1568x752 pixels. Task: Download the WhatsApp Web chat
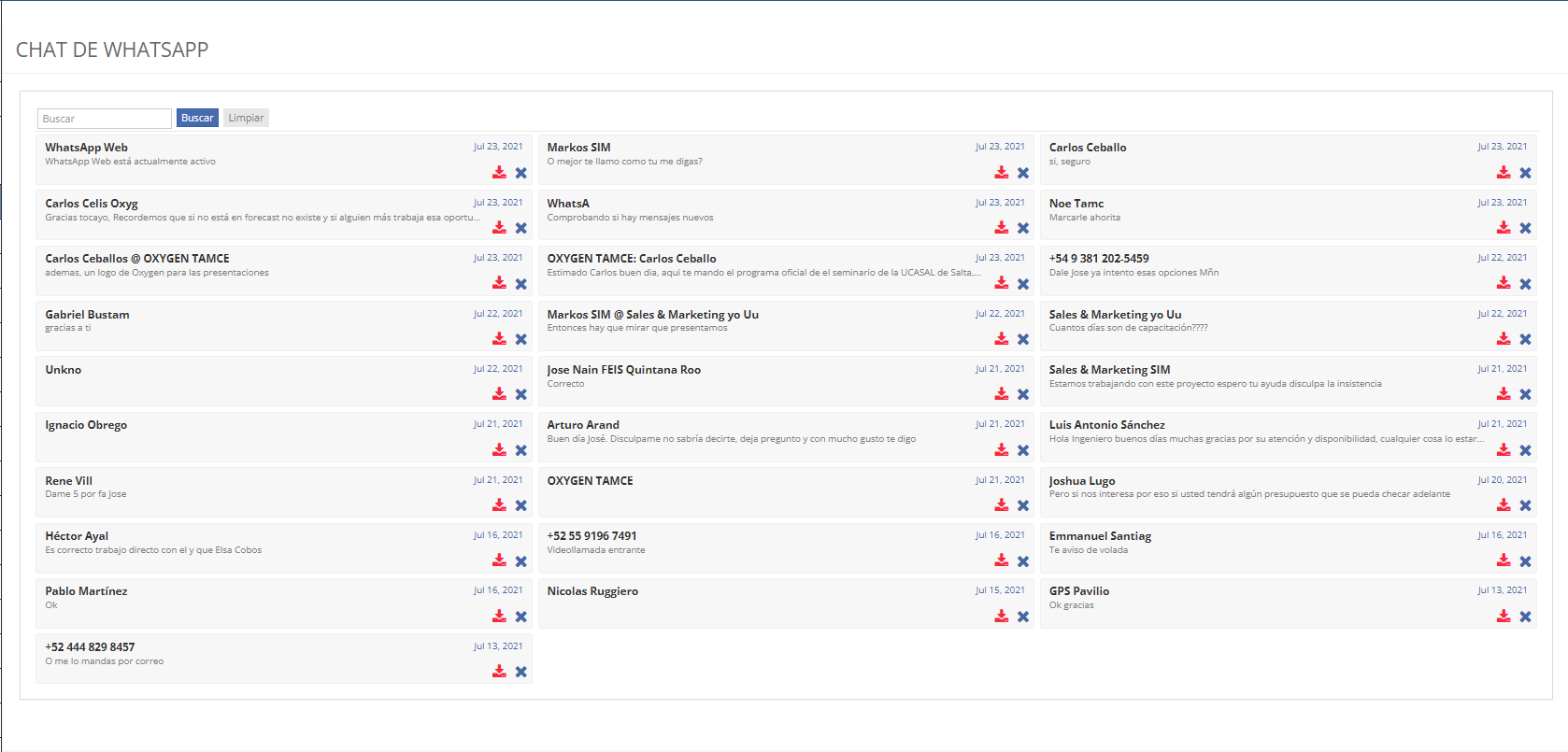(499, 173)
